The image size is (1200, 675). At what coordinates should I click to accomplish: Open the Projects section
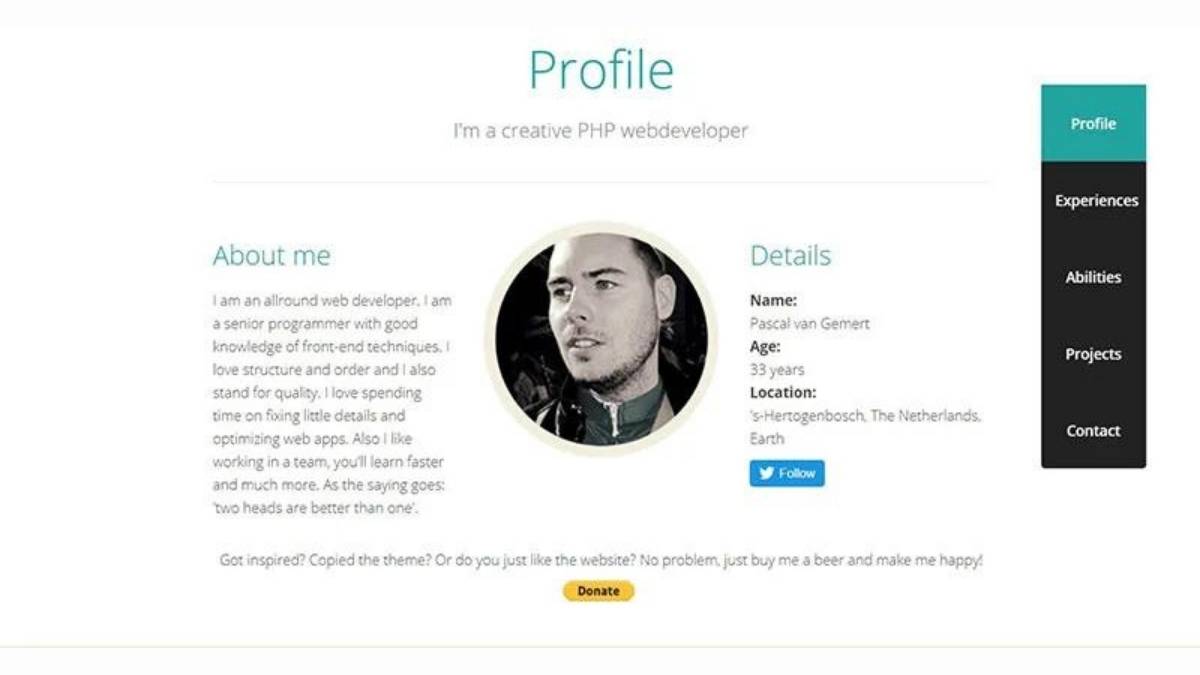click(x=1093, y=354)
